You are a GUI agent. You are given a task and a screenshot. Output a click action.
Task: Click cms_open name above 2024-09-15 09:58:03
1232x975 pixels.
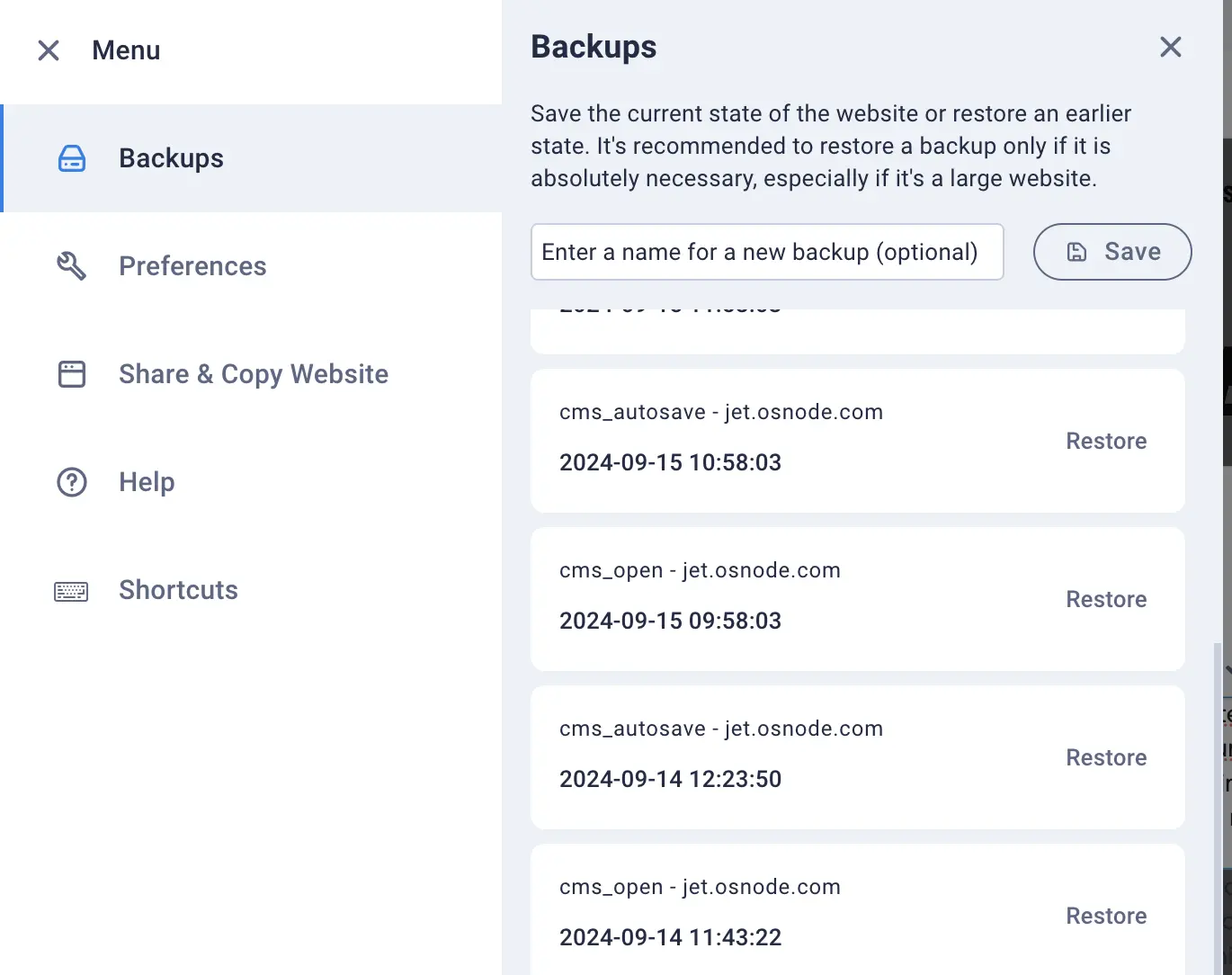point(700,570)
